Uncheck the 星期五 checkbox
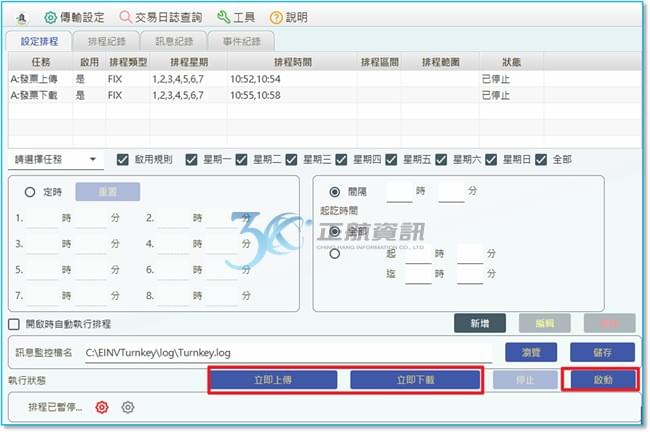Image resolution: width=650 pixels, height=432 pixels. point(391,160)
